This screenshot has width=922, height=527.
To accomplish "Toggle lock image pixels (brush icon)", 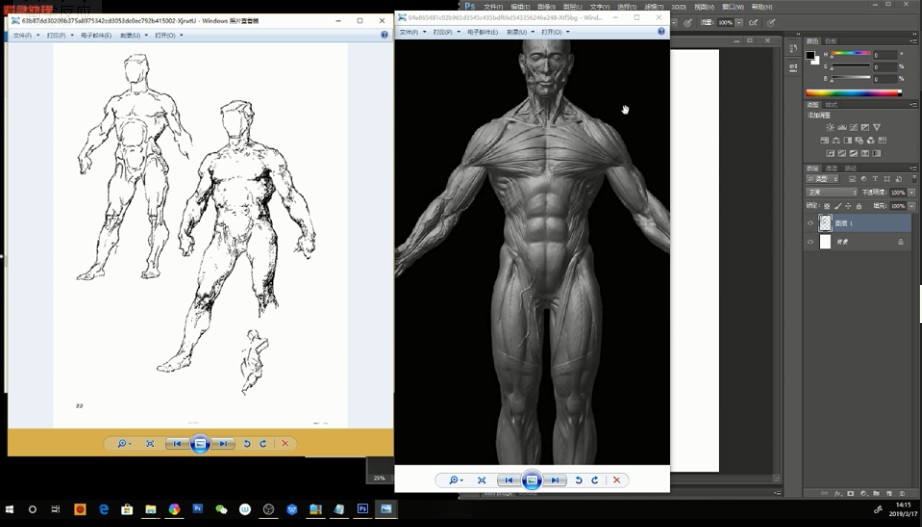I will (x=838, y=206).
